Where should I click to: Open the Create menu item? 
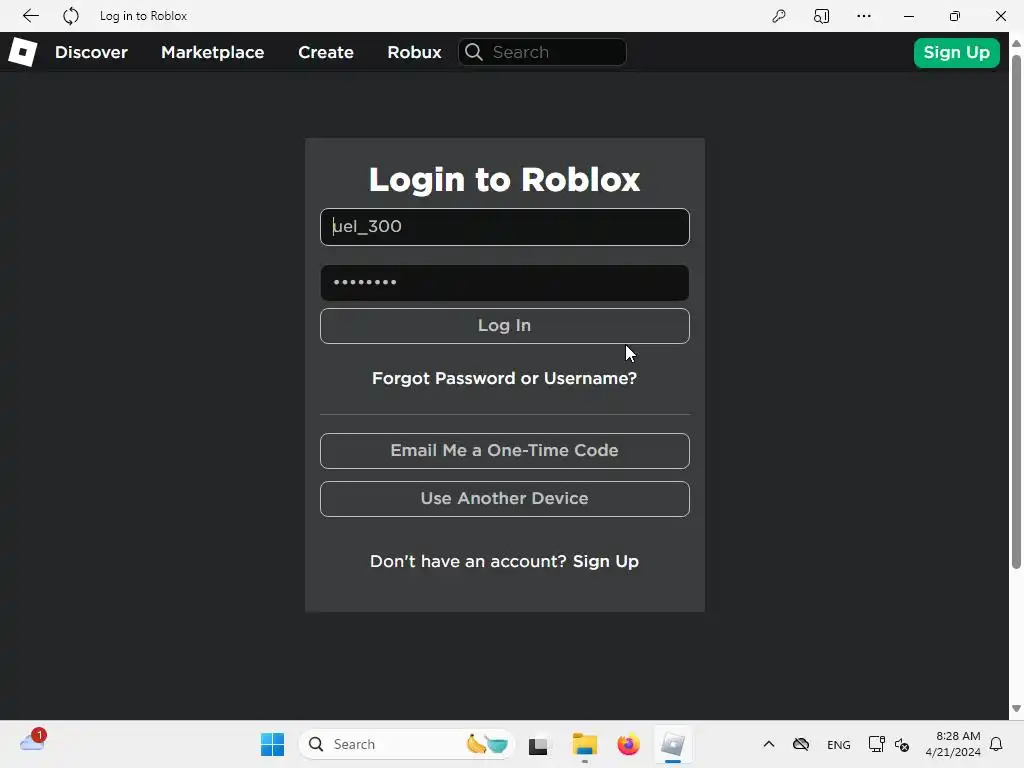click(x=326, y=52)
